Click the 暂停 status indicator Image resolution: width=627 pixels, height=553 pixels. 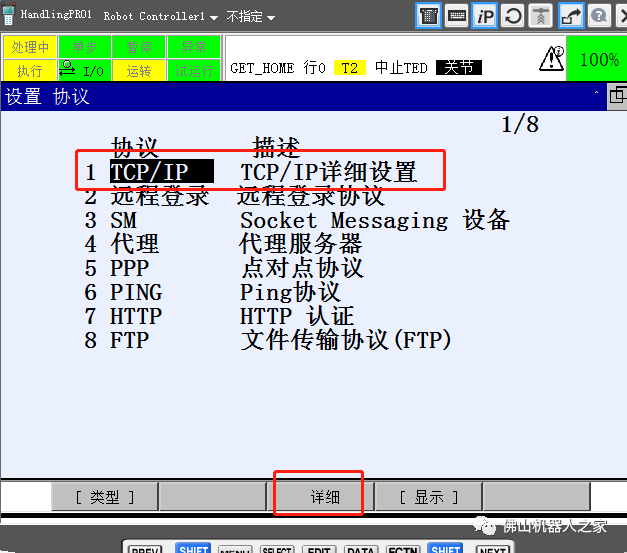[139, 47]
